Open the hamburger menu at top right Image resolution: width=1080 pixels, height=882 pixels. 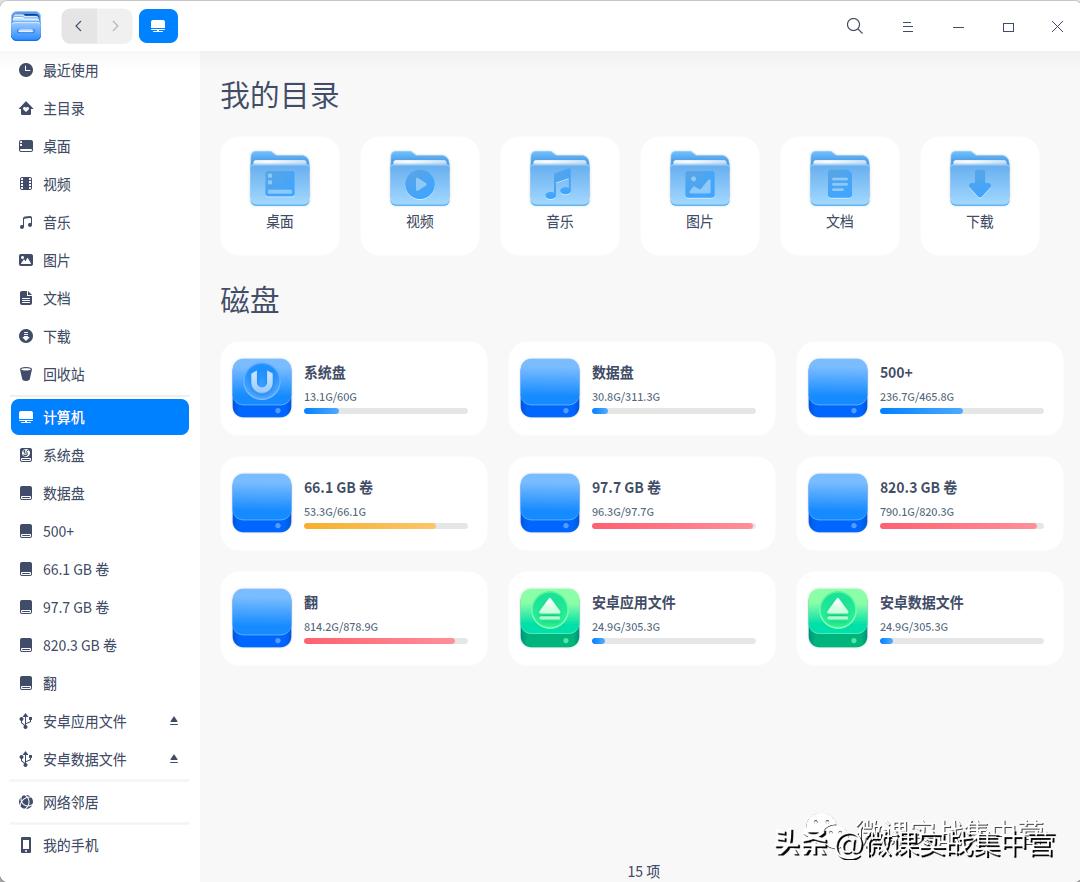(x=907, y=26)
